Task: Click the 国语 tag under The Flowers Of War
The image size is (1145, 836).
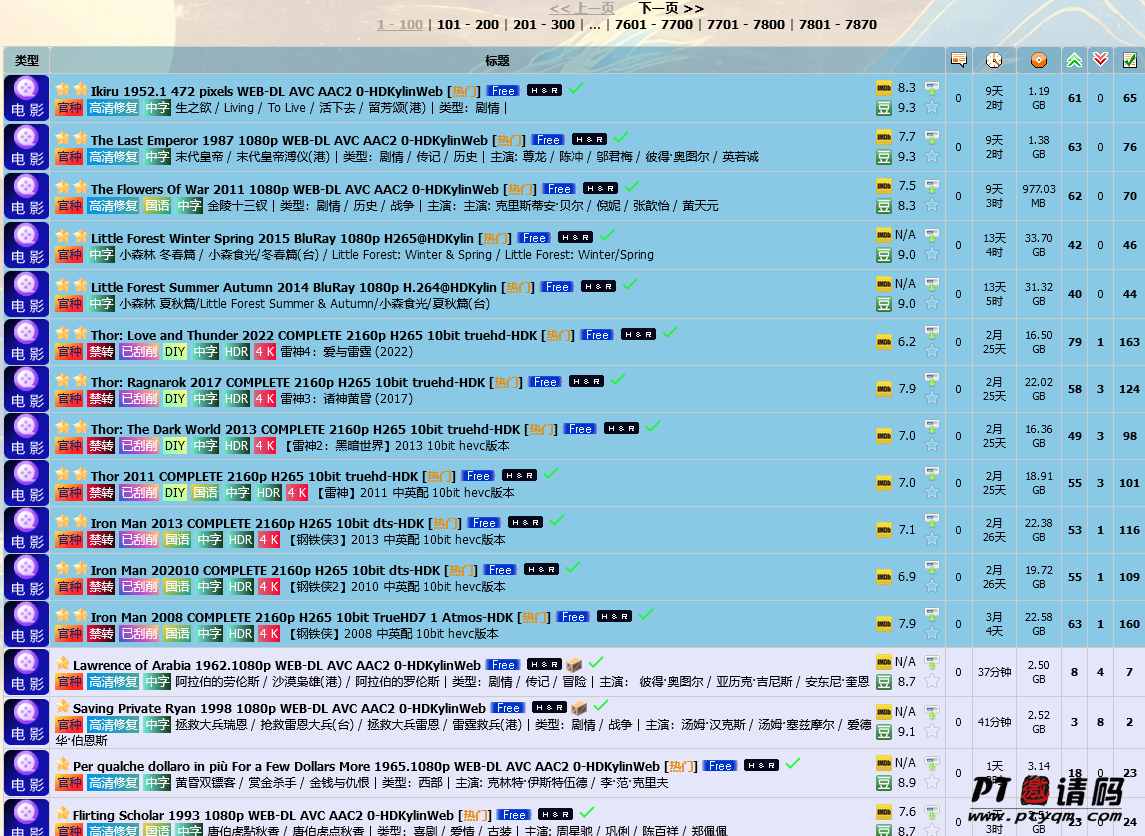Action: coord(157,205)
